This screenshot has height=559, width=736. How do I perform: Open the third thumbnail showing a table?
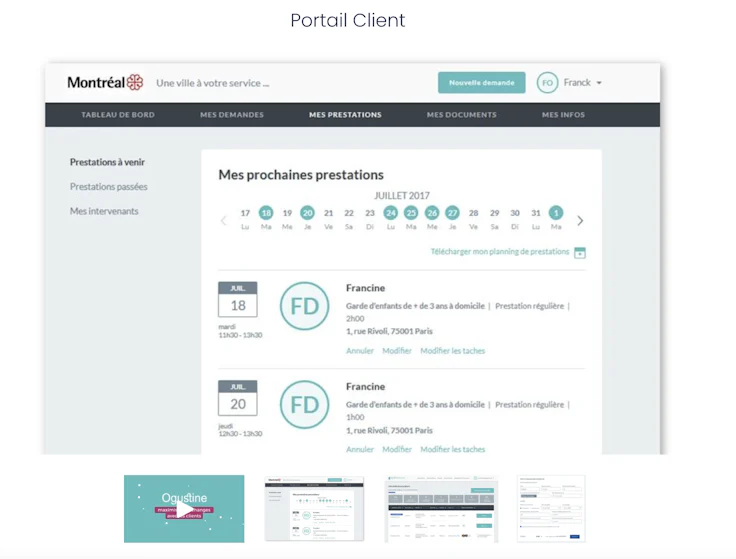[441, 509]
